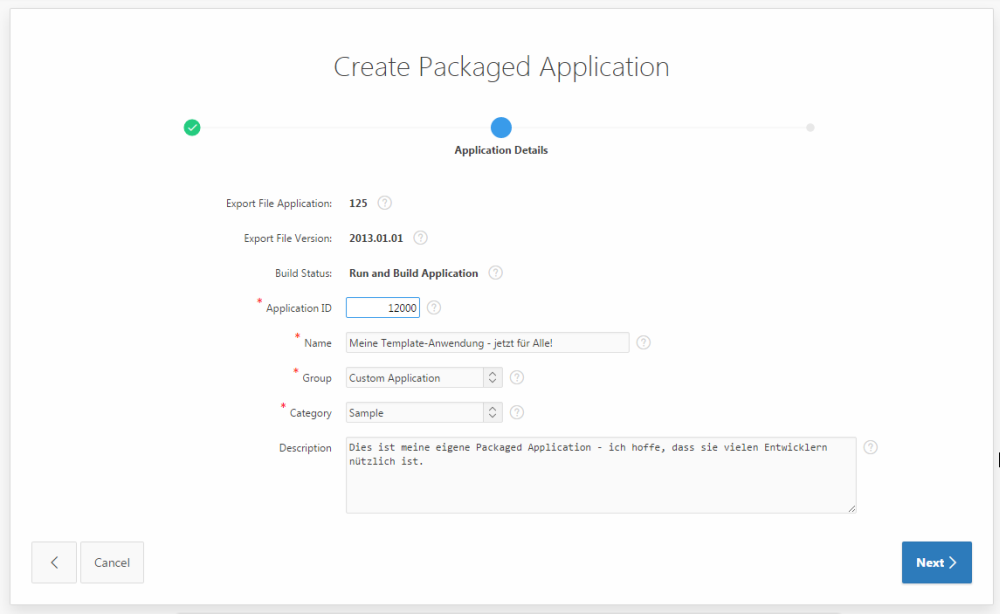Go back using the left arrow button
1000x614 pixels.
click(54, 562)
